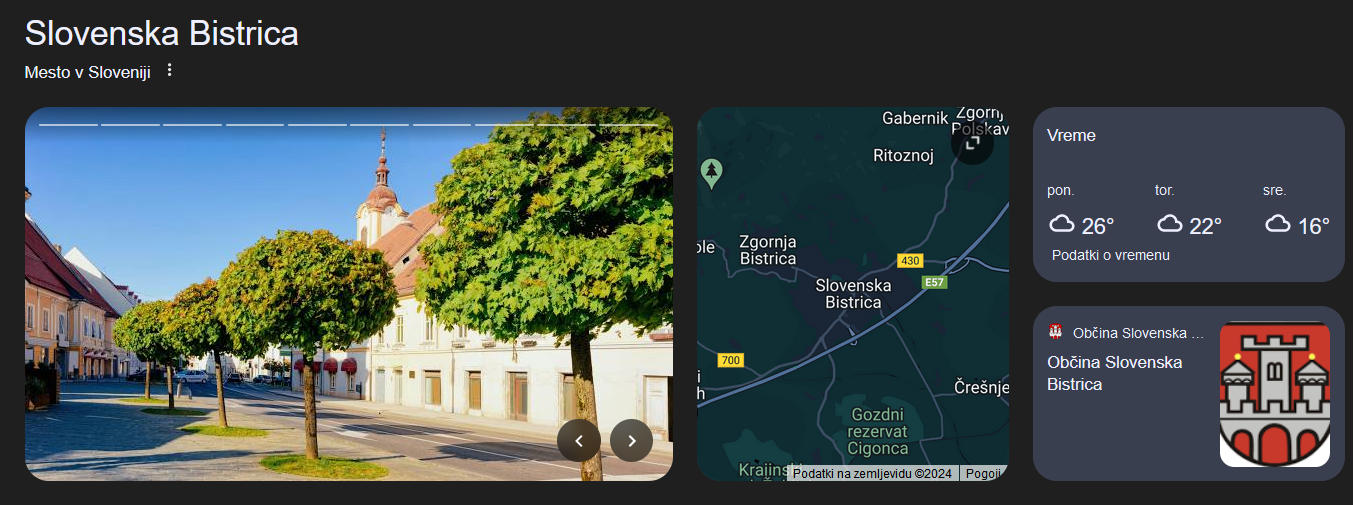Open the three-dot more options menu

(169, 70)
